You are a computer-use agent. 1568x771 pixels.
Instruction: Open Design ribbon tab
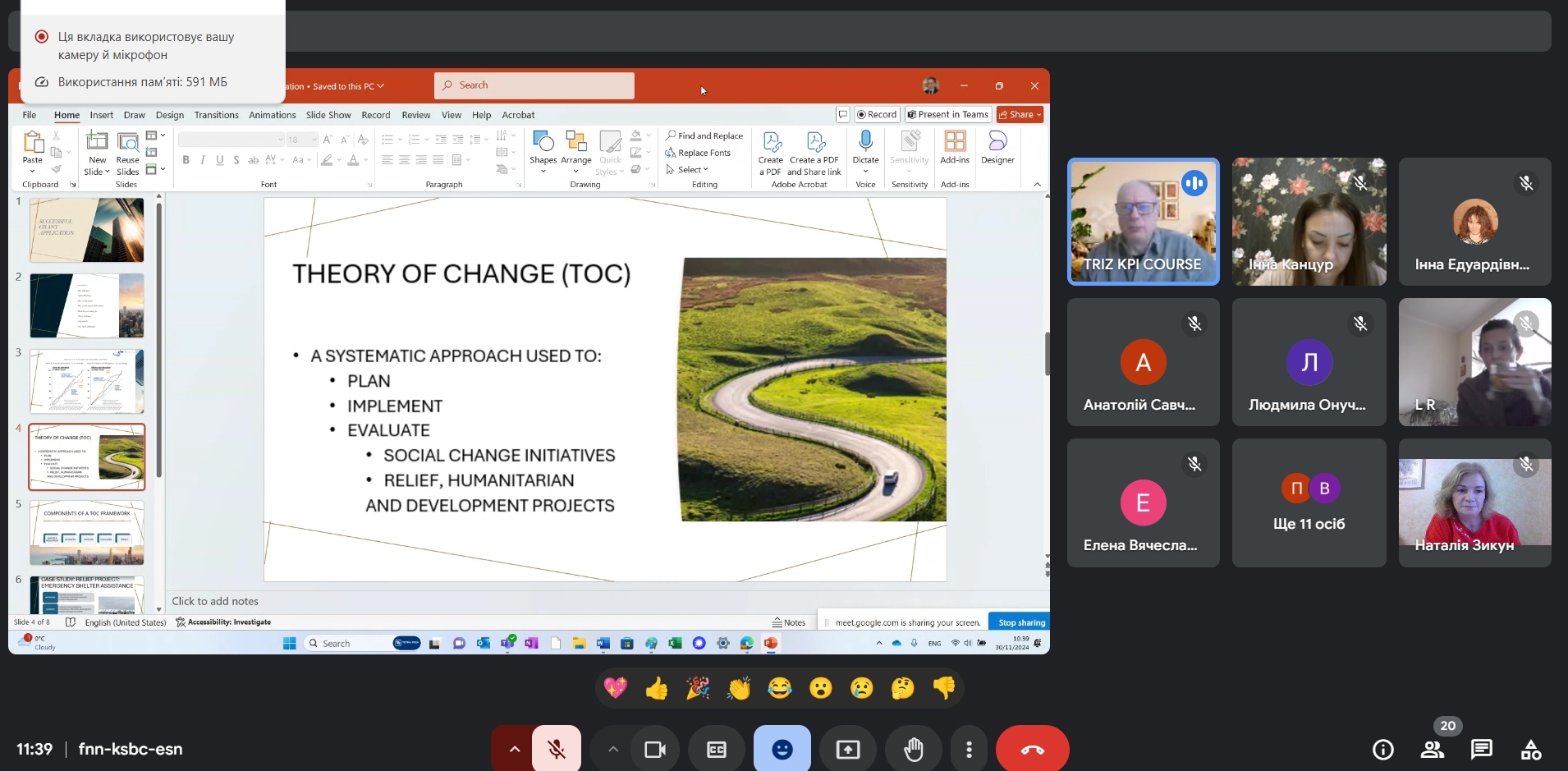[x=170, y=115]
